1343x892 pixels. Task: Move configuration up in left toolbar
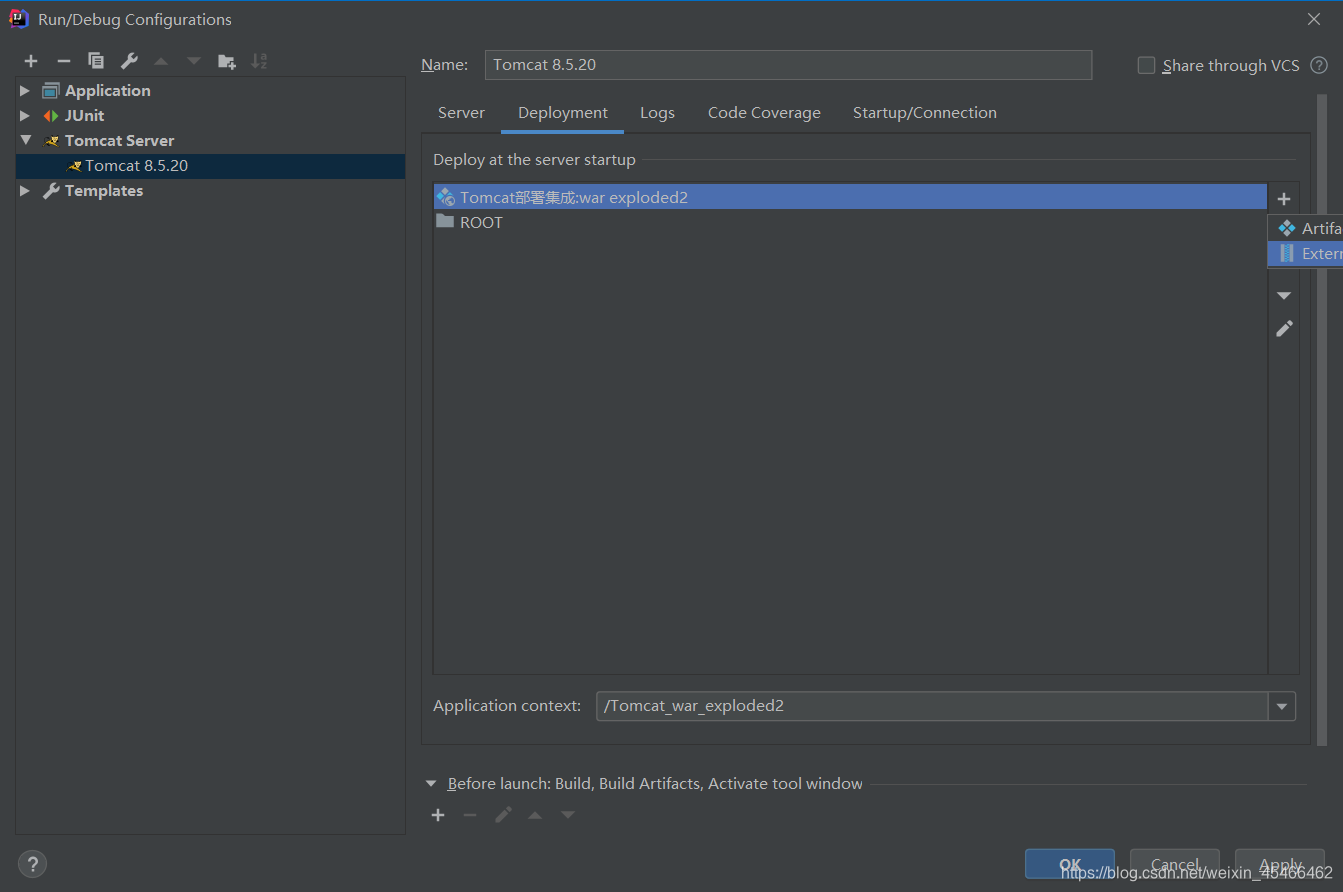(161, 61)
